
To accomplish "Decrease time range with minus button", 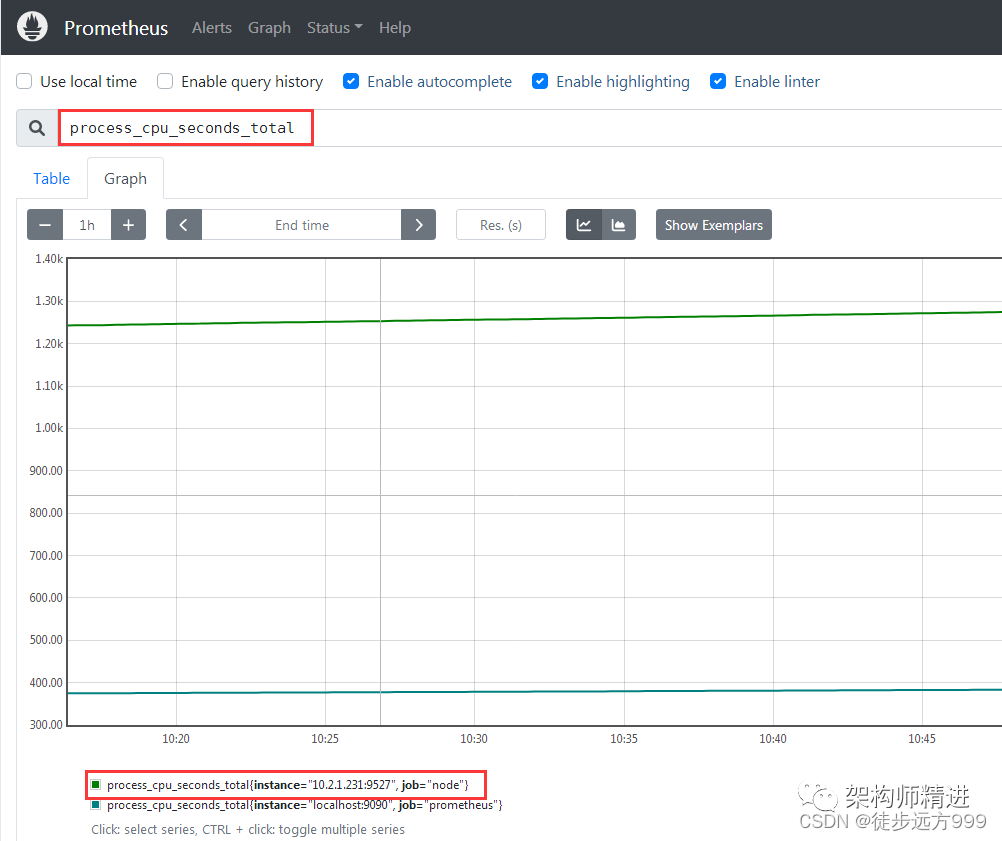I will tap(45, 225).
